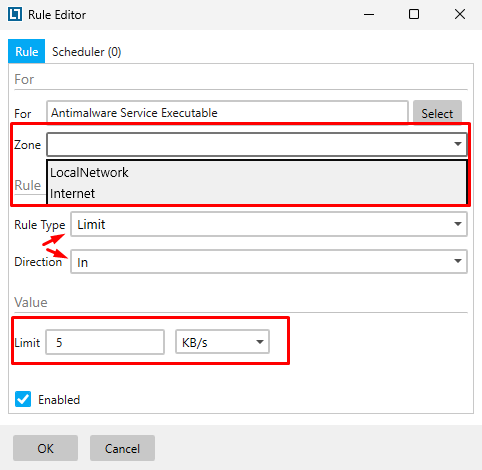Viewport: 482px width, 470px height.
Task: Choose Internet from the zone list
Action: pos(73,193)
